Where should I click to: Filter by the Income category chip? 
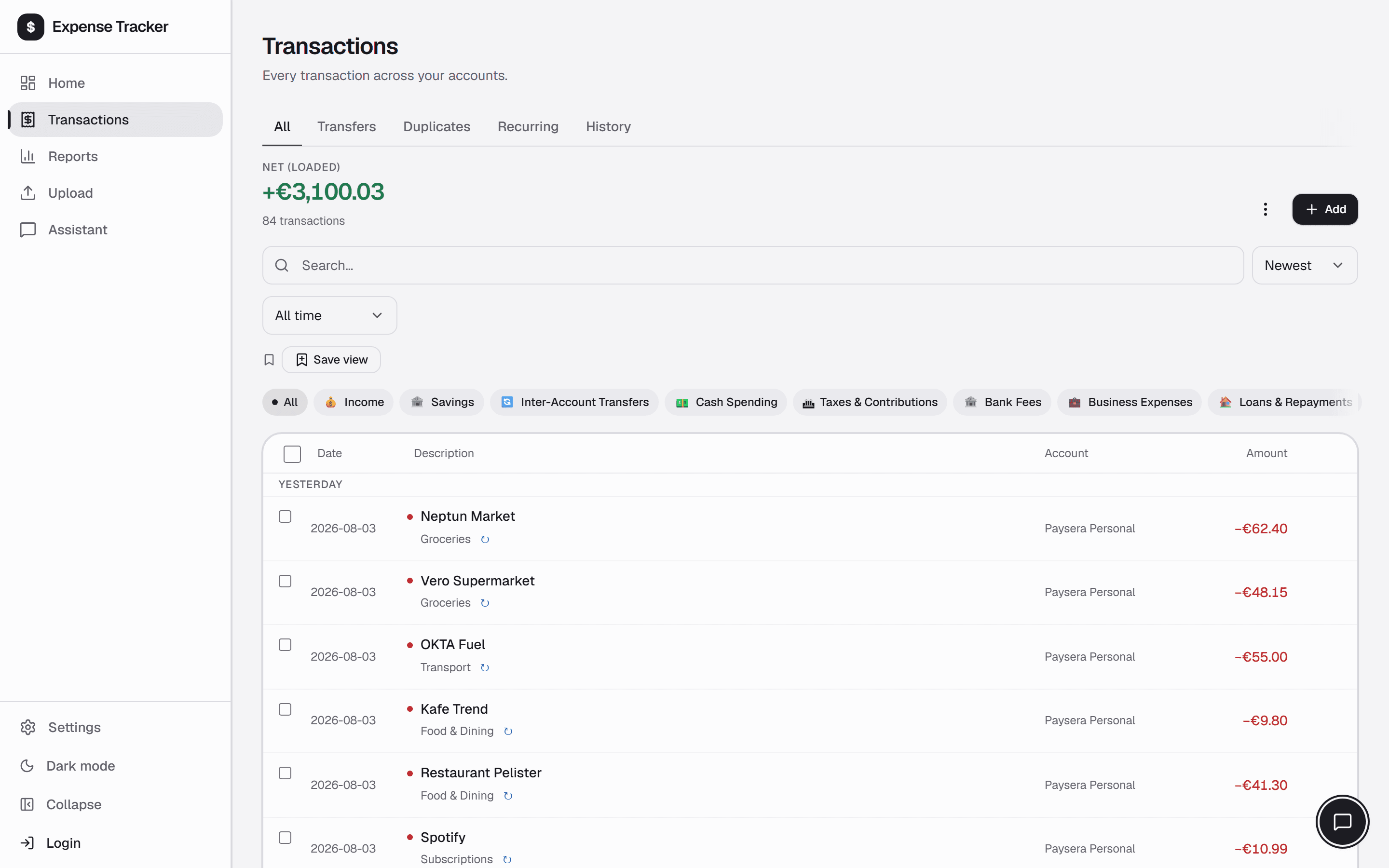(x=354, y=403)
